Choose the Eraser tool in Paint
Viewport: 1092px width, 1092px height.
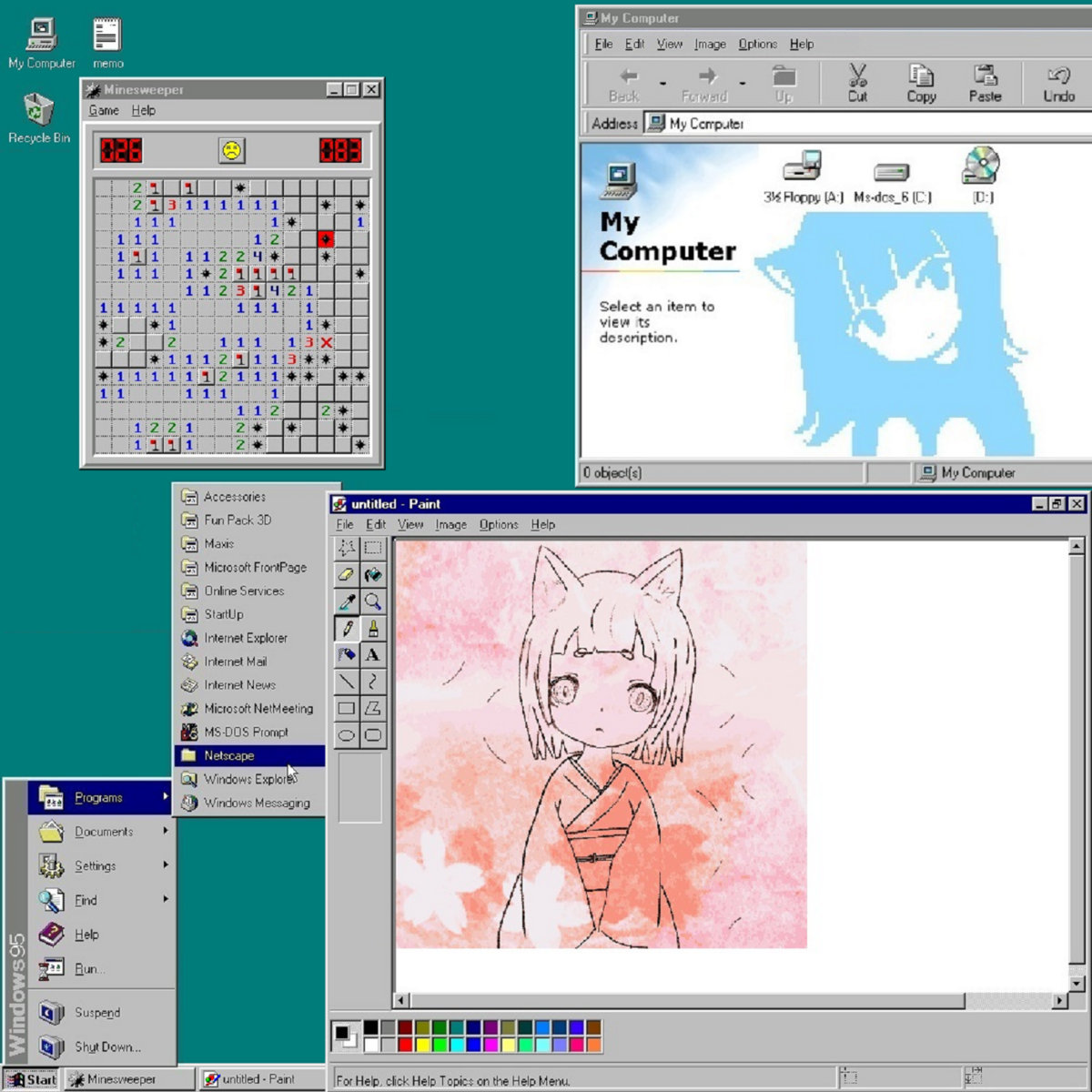(347, 574)
